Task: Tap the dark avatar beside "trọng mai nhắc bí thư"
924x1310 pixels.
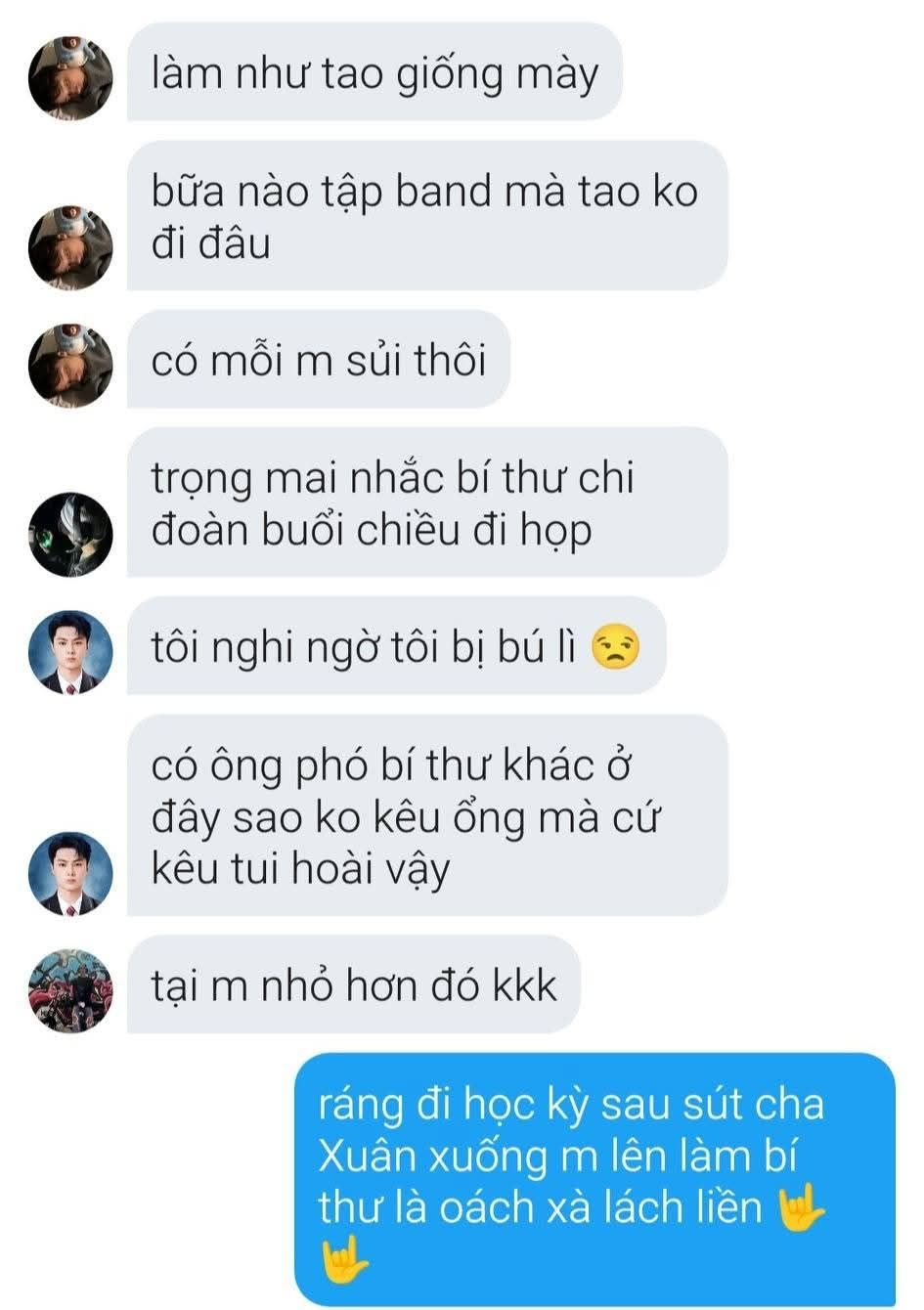Action: coord(70,535)
